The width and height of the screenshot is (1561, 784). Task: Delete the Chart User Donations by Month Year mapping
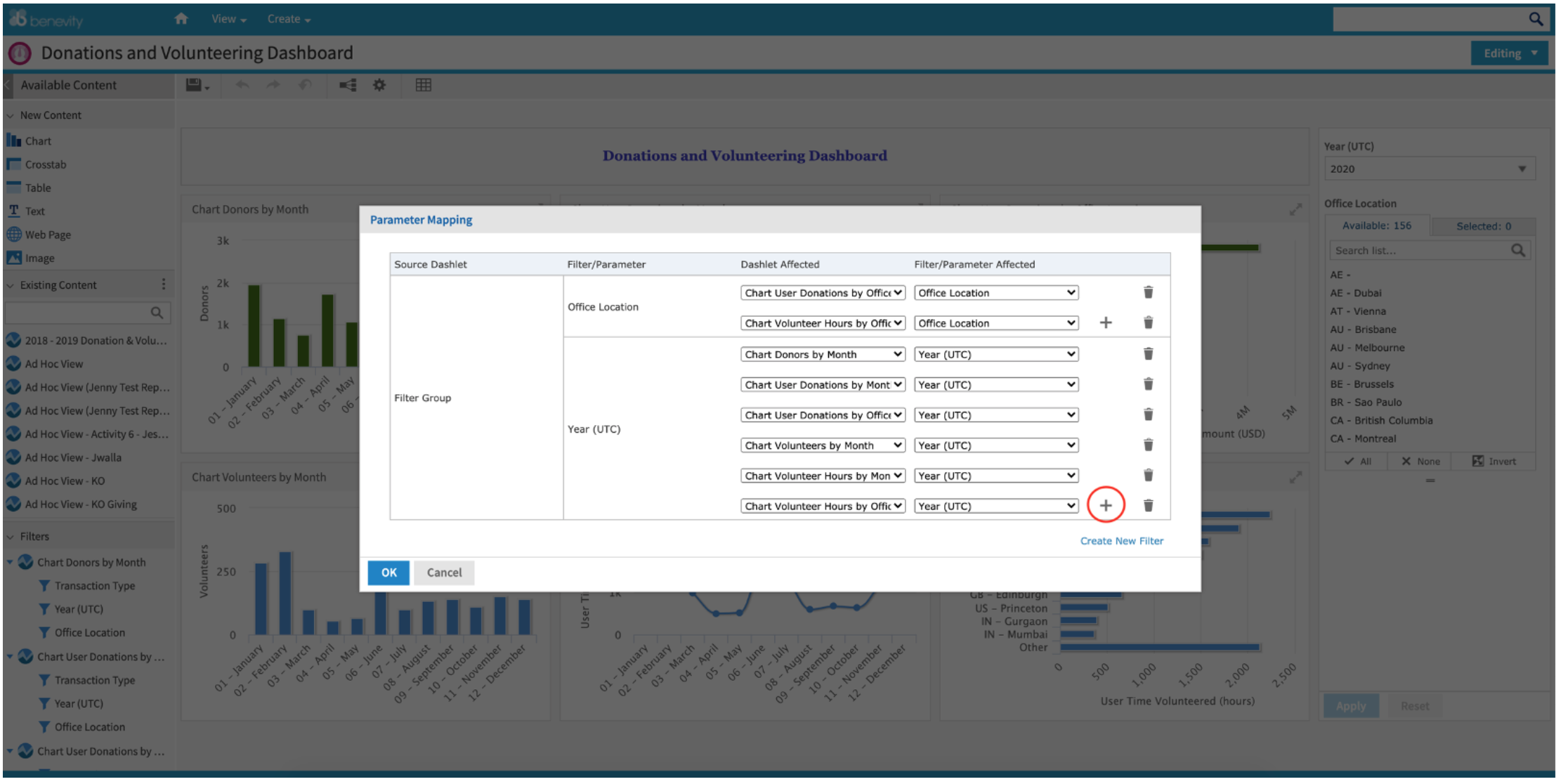[1148, 384]
